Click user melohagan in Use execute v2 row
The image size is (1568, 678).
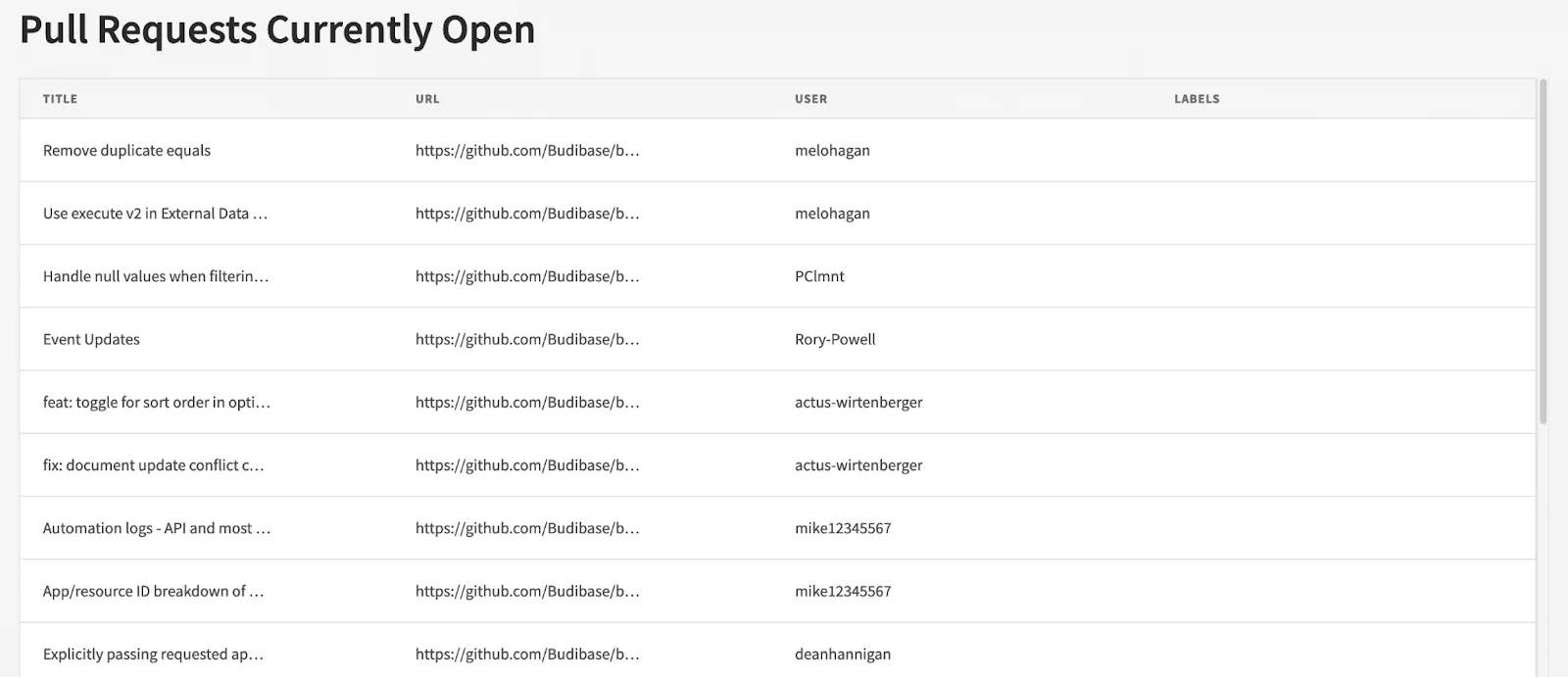click(x=832, y=214)
